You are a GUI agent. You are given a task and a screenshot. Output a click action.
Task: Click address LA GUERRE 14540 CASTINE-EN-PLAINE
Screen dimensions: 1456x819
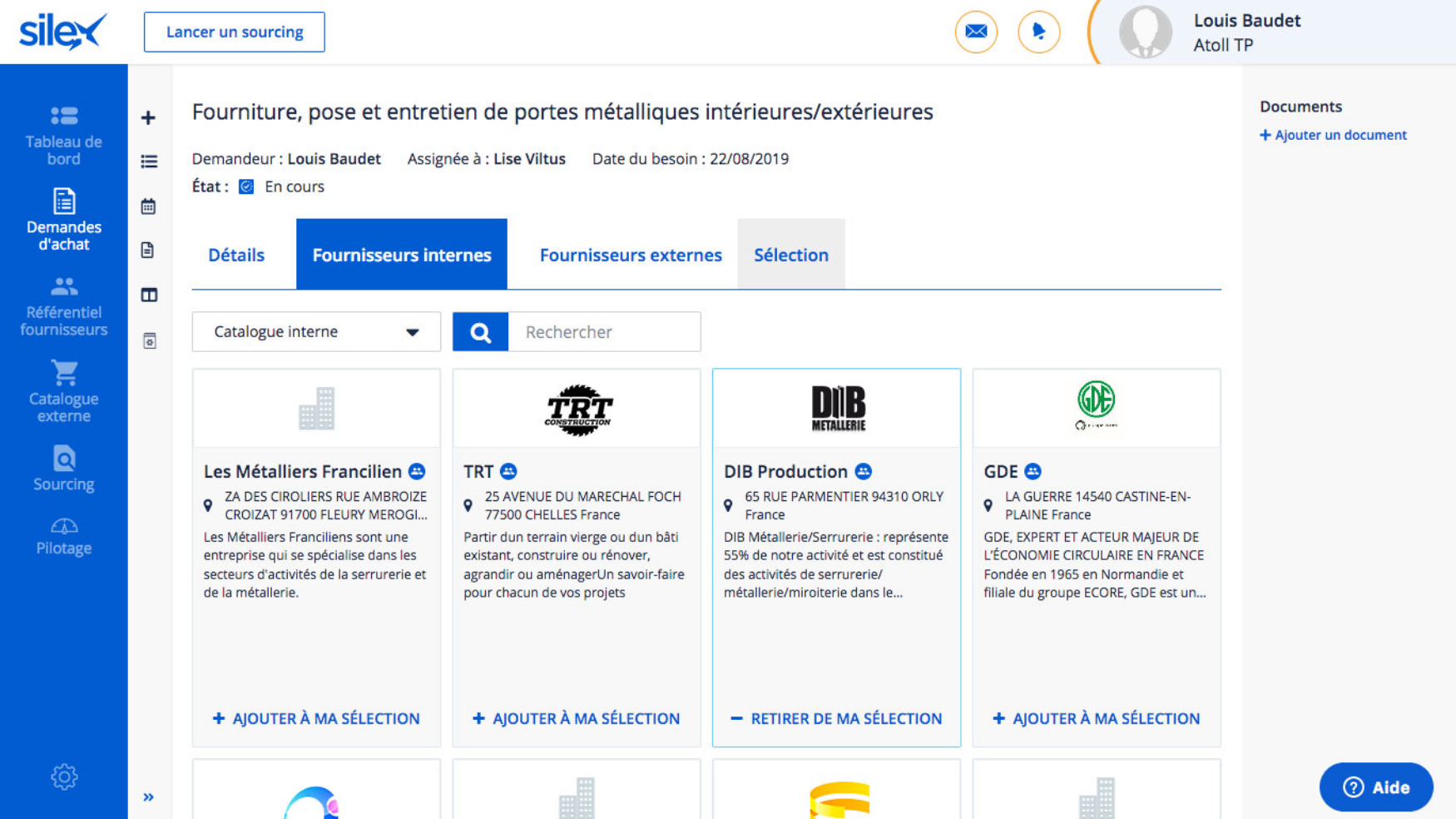(x=1098, y=505)
